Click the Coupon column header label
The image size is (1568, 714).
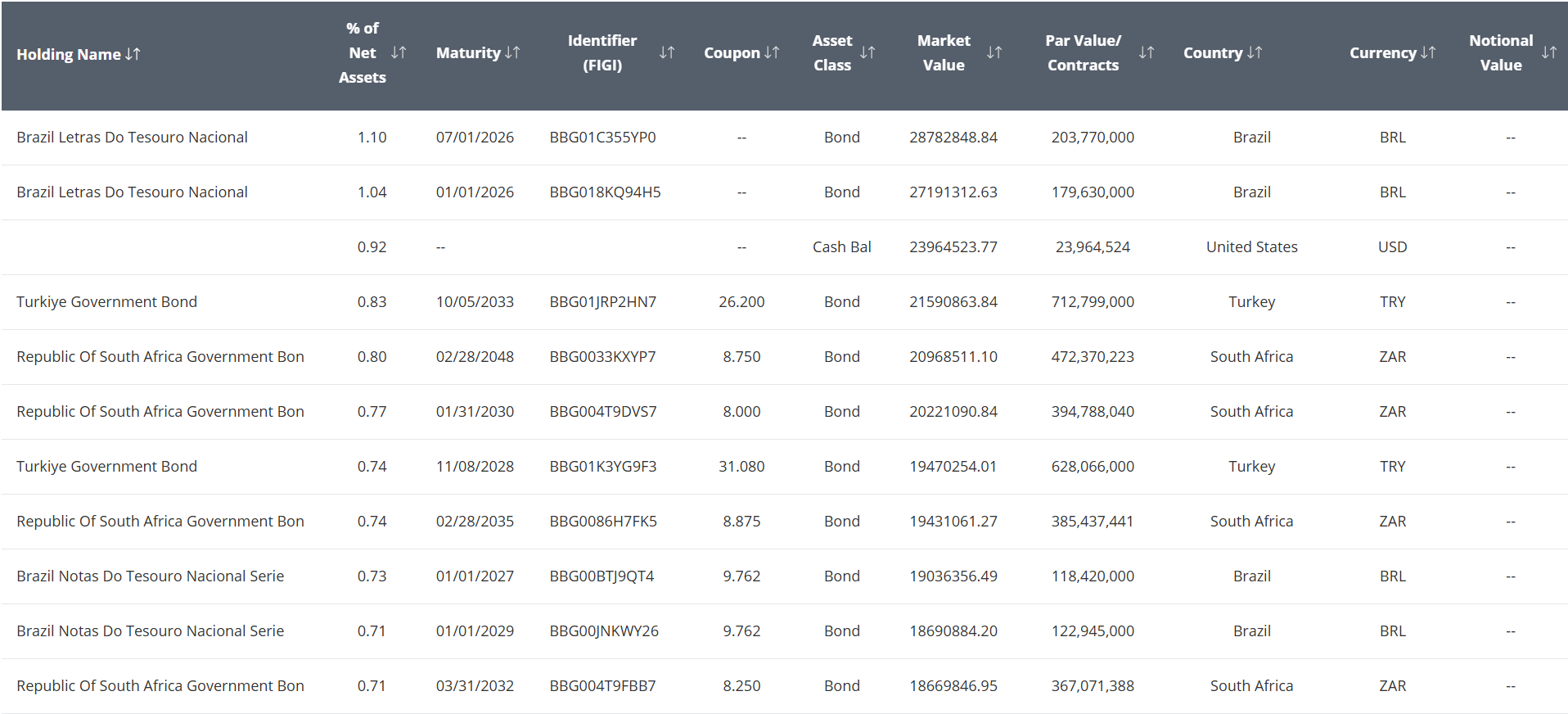click(x=732, y=52)
